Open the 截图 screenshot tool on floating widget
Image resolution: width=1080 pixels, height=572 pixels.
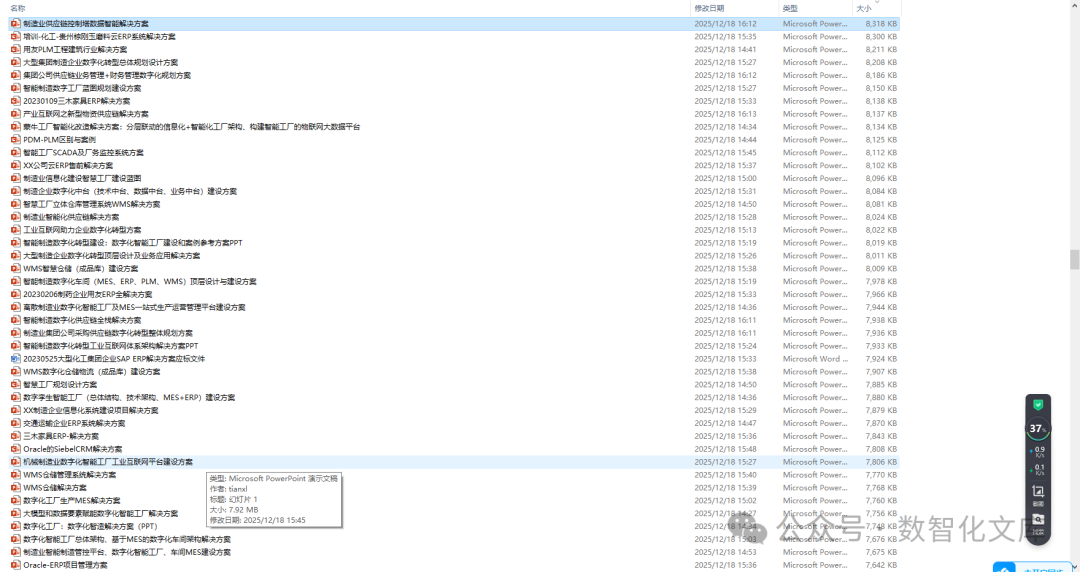click(x=1038, y=494)
